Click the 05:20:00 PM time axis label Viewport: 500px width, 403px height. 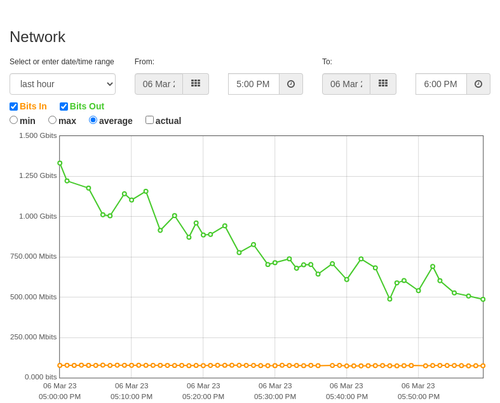(203, 397)
